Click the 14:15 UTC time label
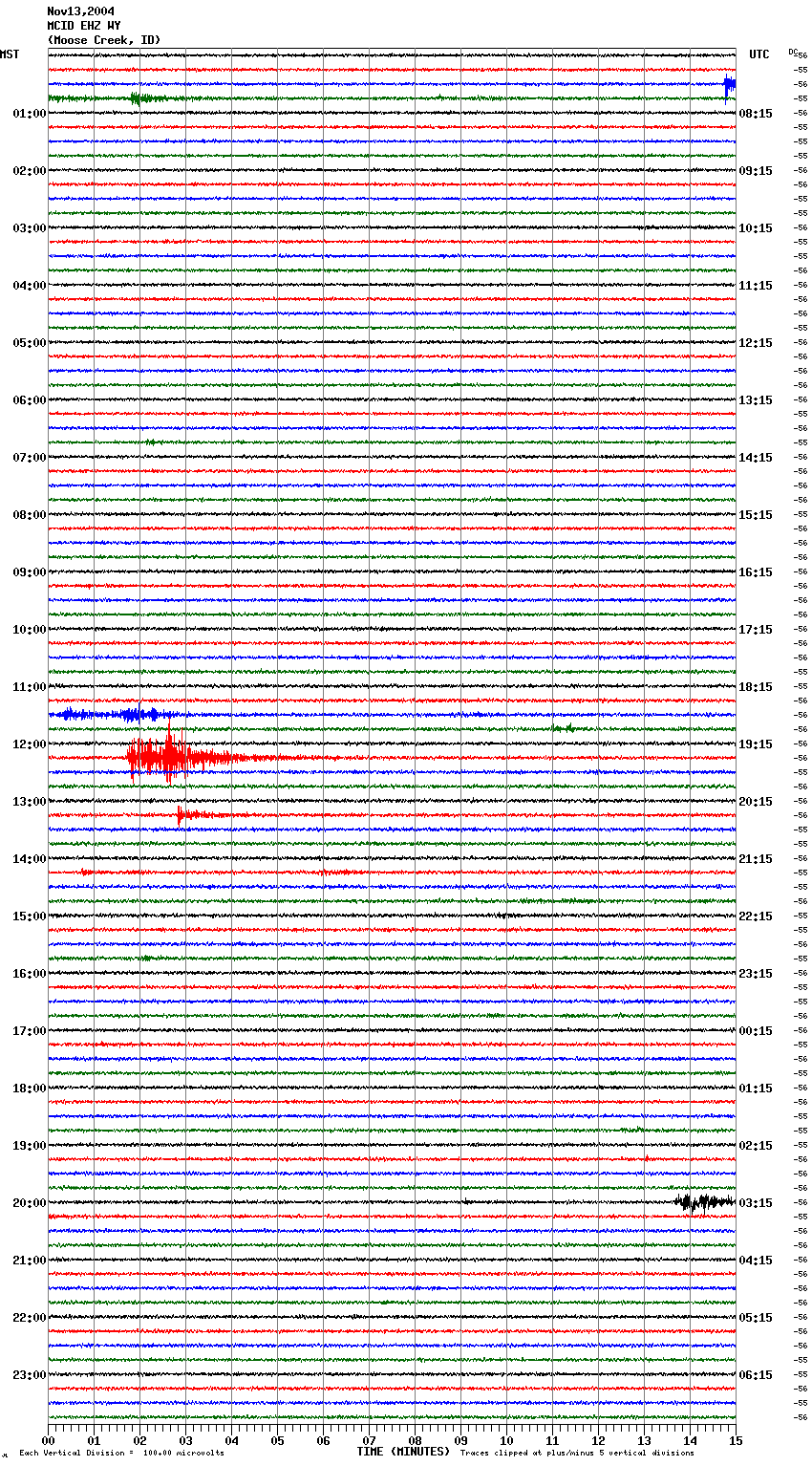Image resolution: width=812 pixels, height=1466 pixels. [x=756, y=458]
